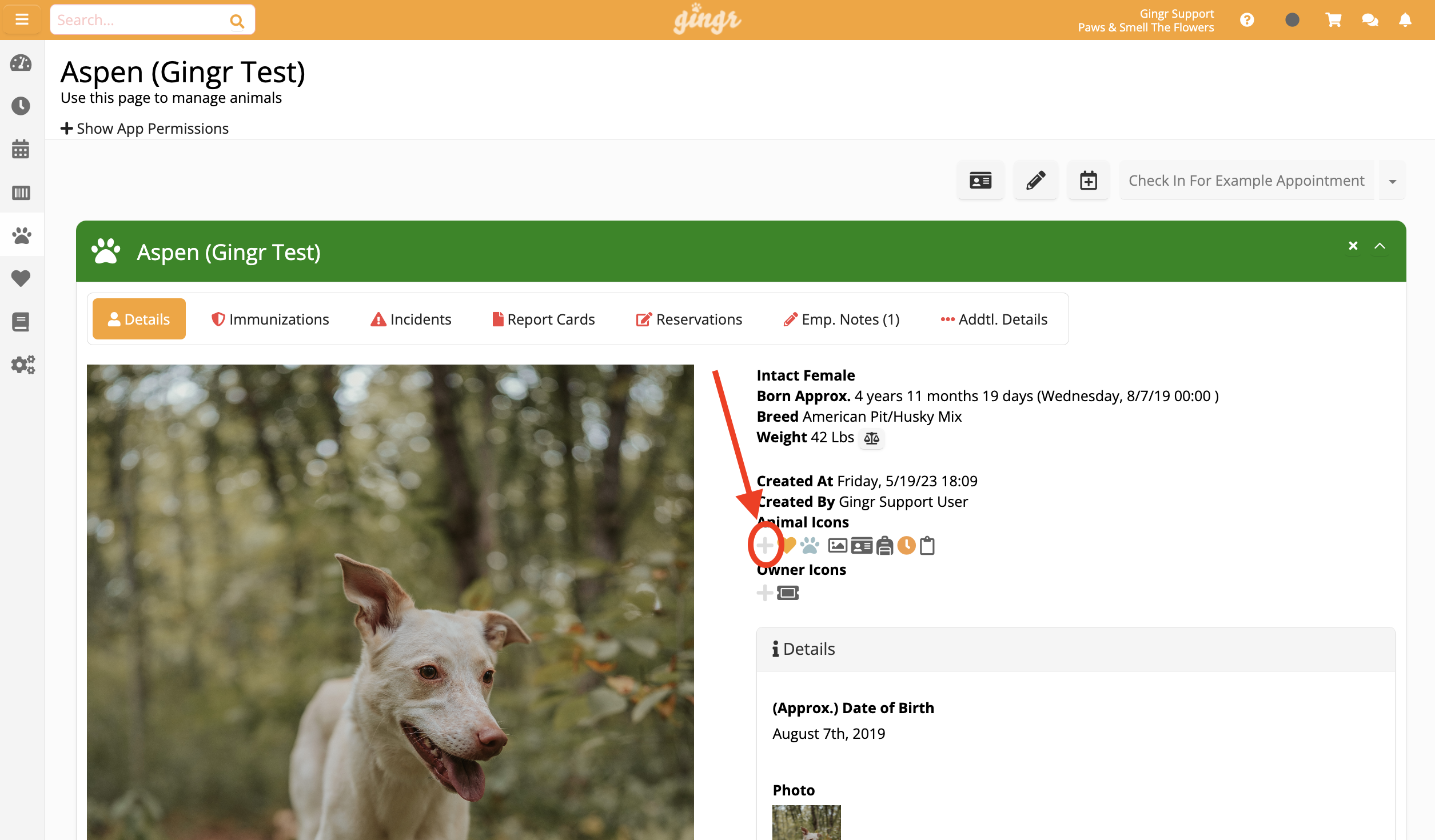Image resolution: width=1435 pixels, height=840 pixels.
Task: Click the ID card animal icon
Action: pos(862,546)
